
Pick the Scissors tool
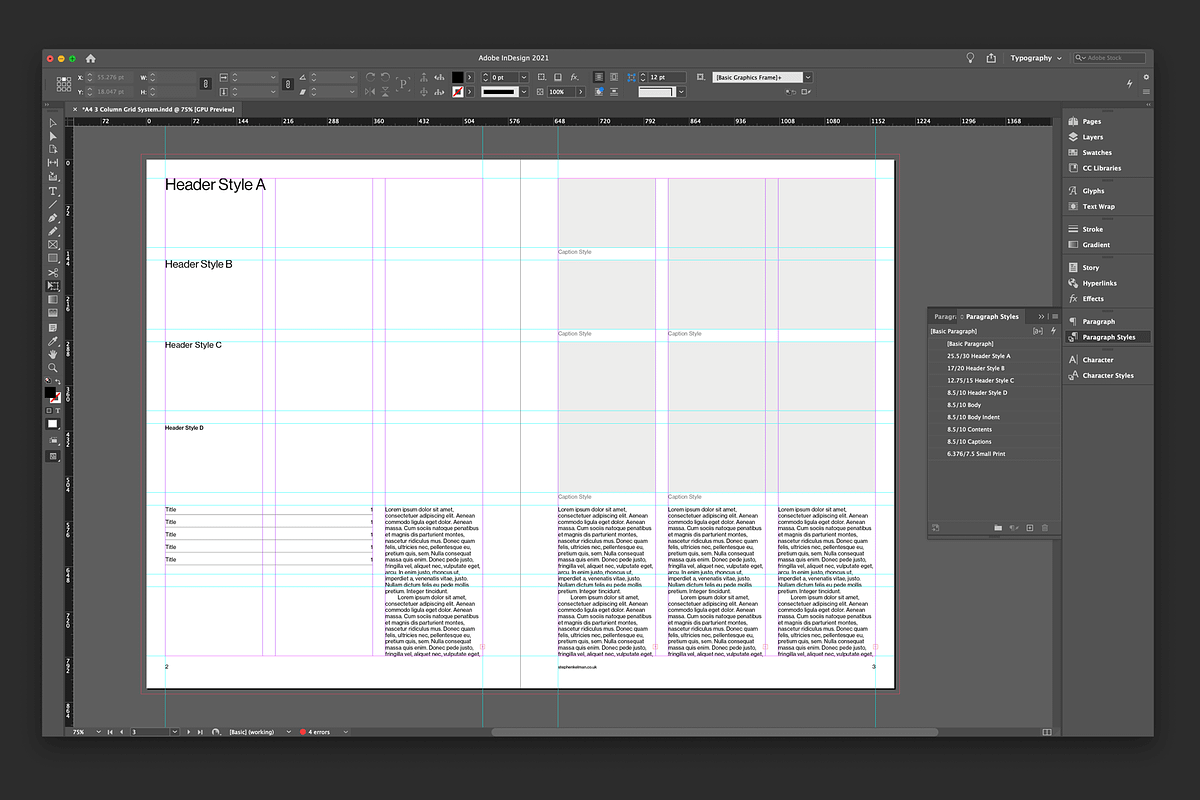pyautogui.click(x=53, y=272)
